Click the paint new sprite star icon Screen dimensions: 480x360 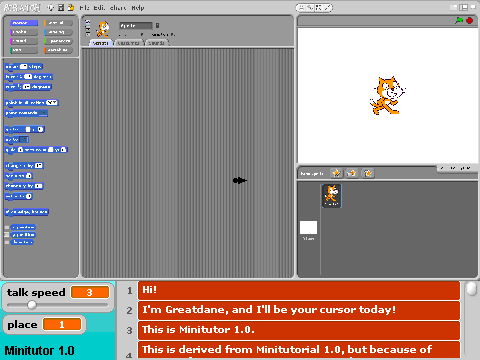336,173
